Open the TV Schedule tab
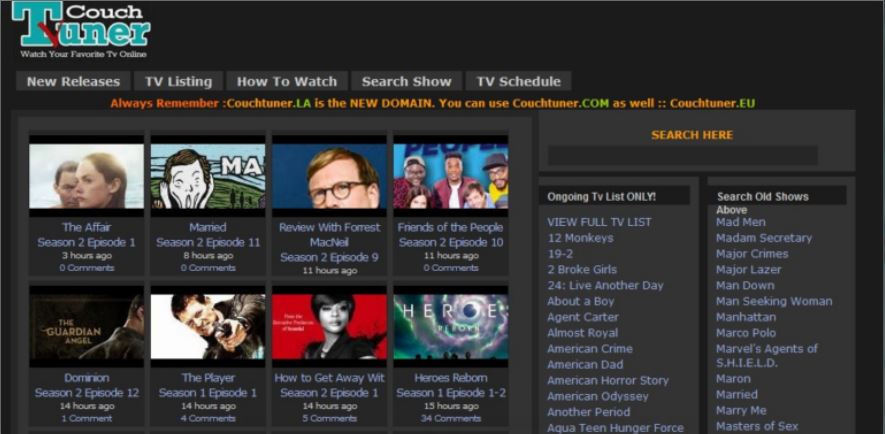885x434 pixels. [518, 81]
